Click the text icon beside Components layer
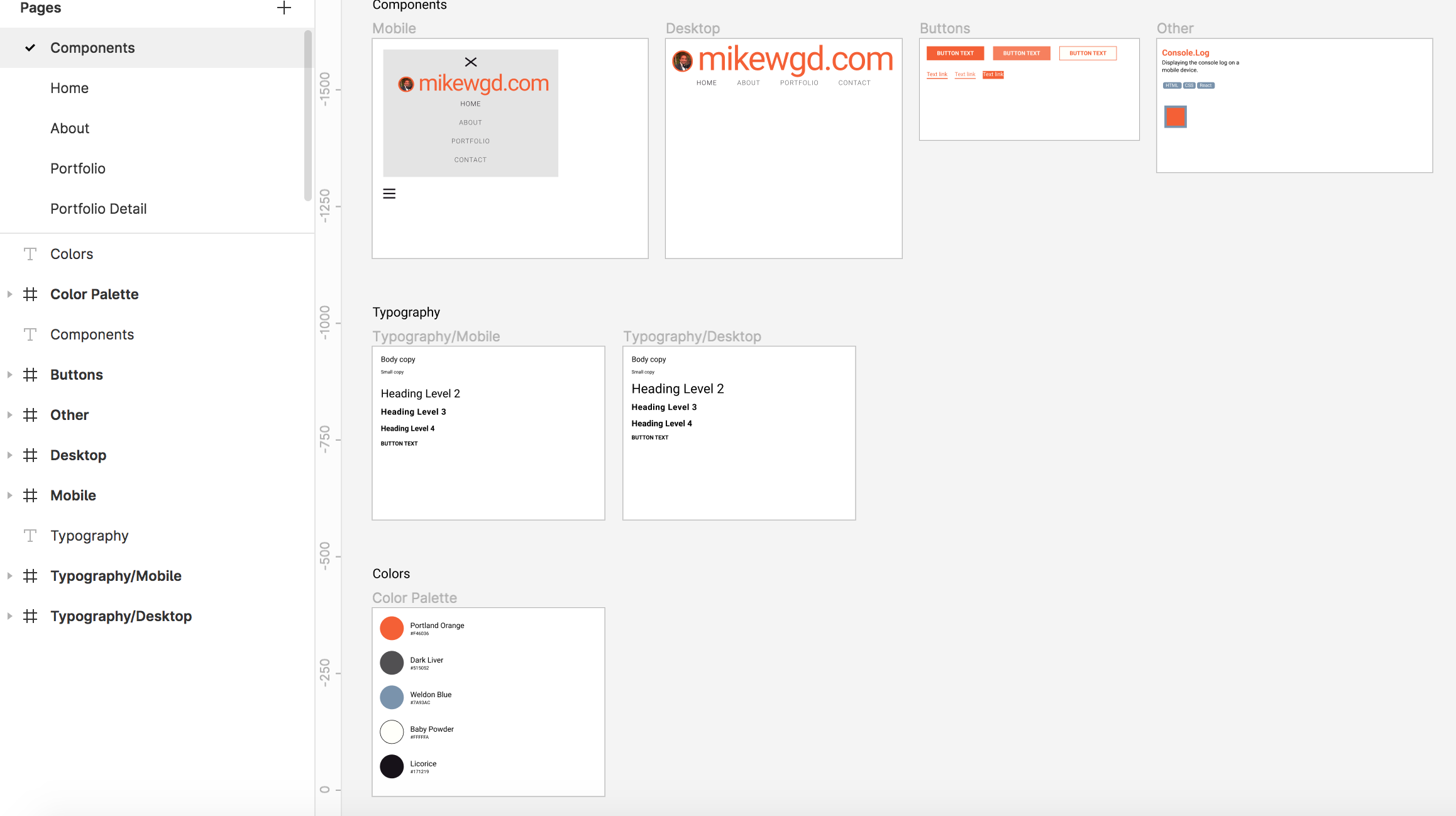Image resolution: width=1456 pixels, height=816 pixels. 30,334
